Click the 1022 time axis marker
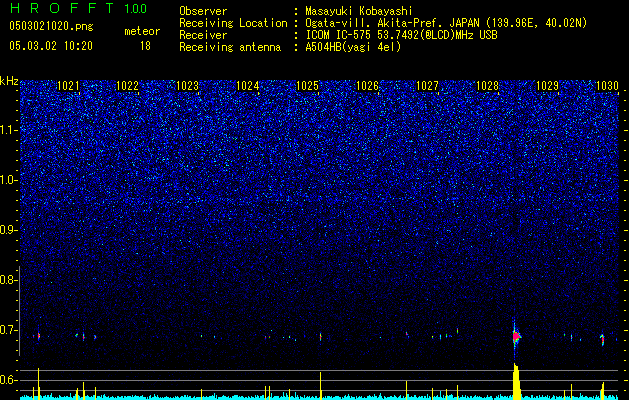 tap(128, 86)
